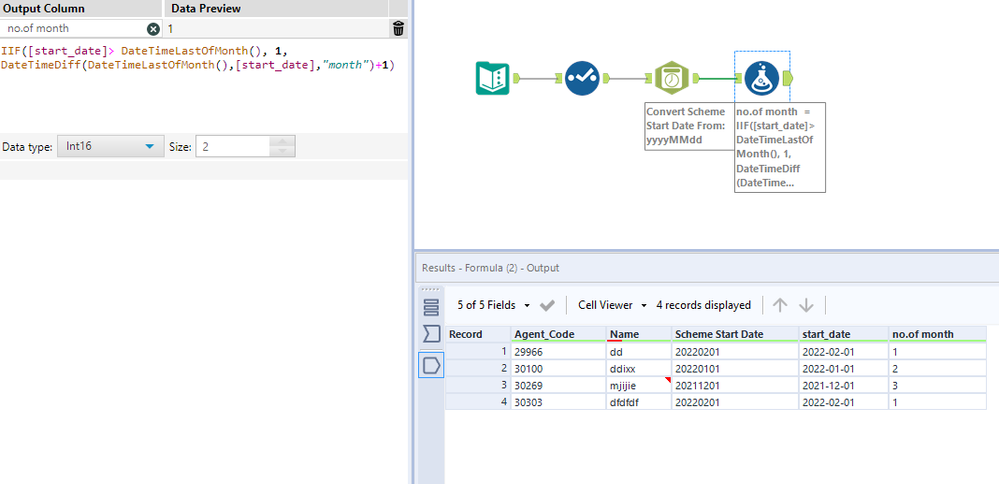Select the no.of month column header in Results
This screenshot has height=484, width=999.
coord(937,334)
